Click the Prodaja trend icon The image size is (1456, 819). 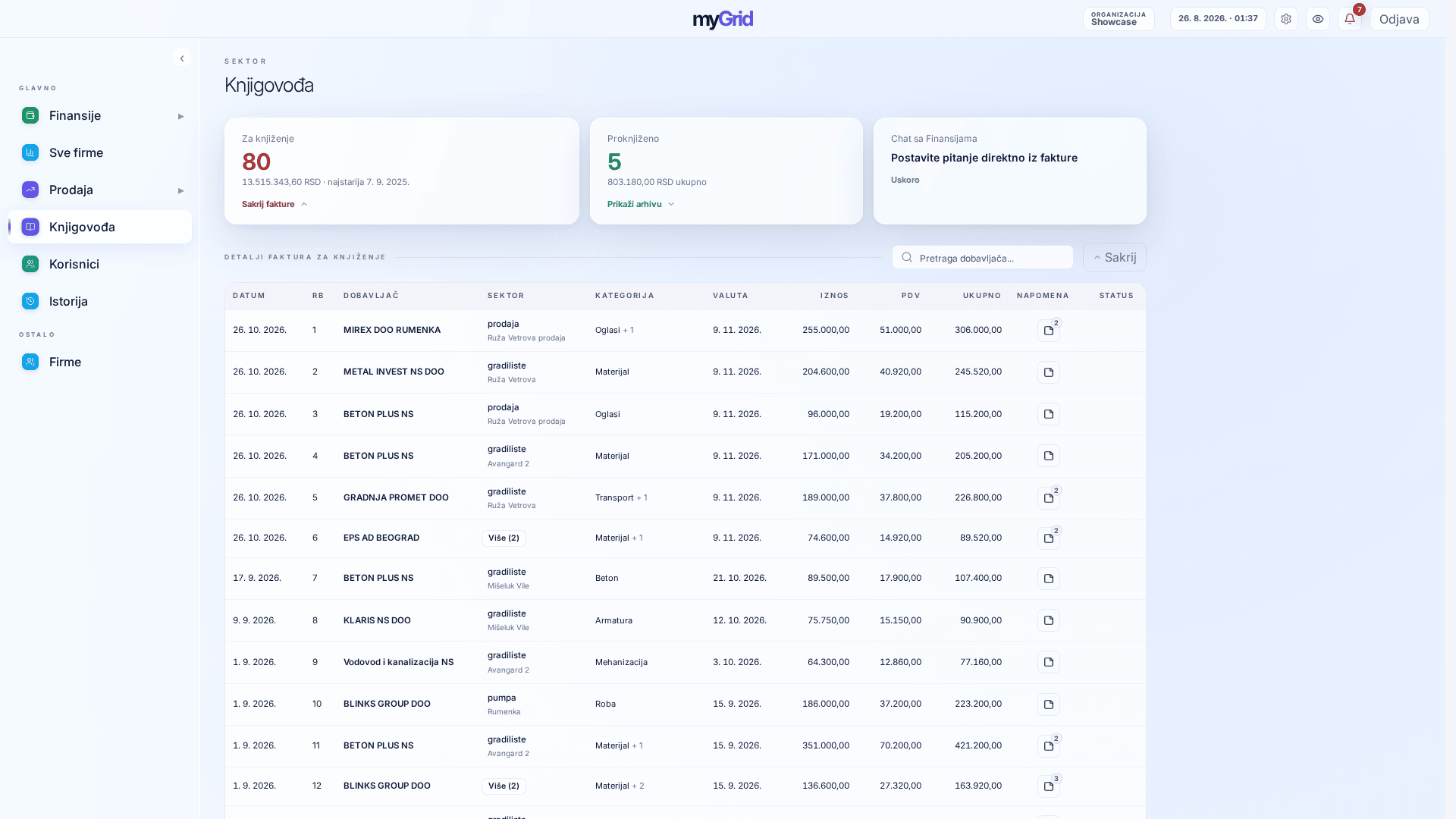(x=30, y=190)
